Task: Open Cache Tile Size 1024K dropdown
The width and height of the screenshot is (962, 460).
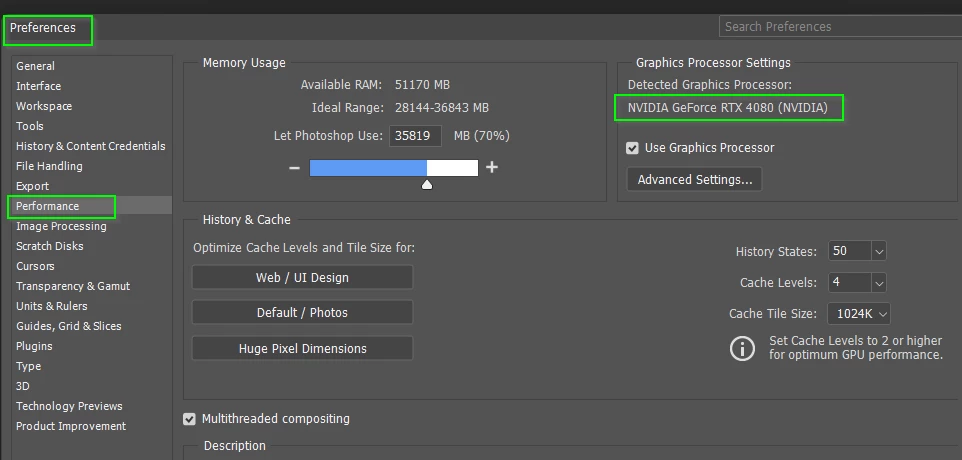Action: pos(859,313)
